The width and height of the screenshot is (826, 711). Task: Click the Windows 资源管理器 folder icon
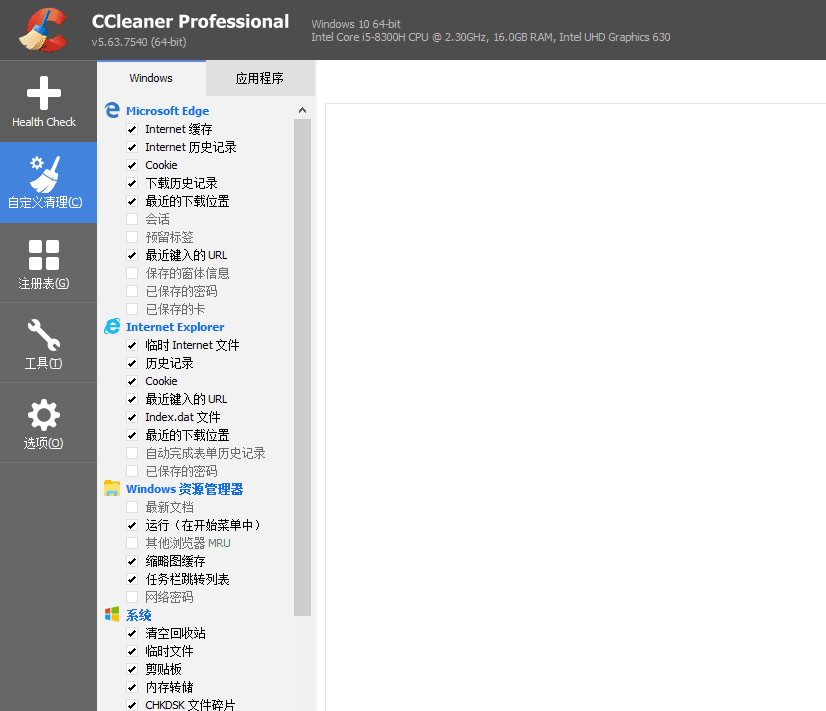(x=112, y=488)
